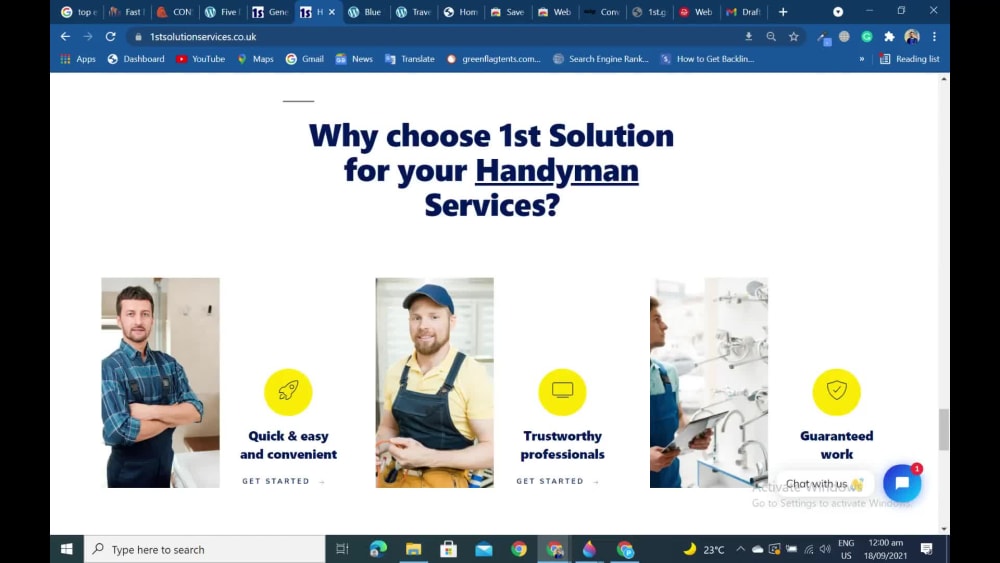The image size is (1000, 563).
Task: Go back to the previous page
Action: [65, 37]
